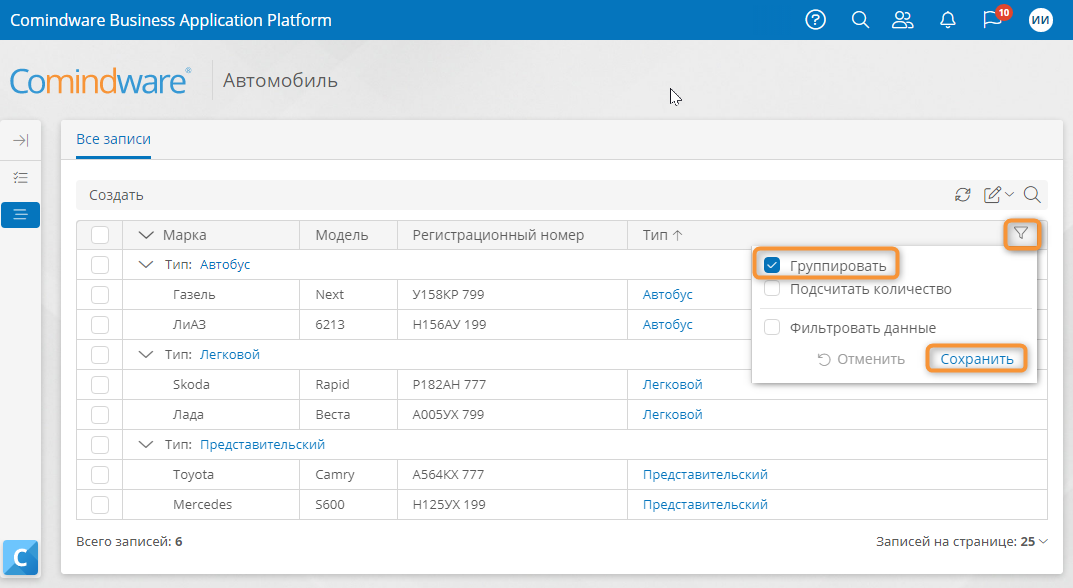
Task: Open the users group icon
Action: click(x=903, y=20)
